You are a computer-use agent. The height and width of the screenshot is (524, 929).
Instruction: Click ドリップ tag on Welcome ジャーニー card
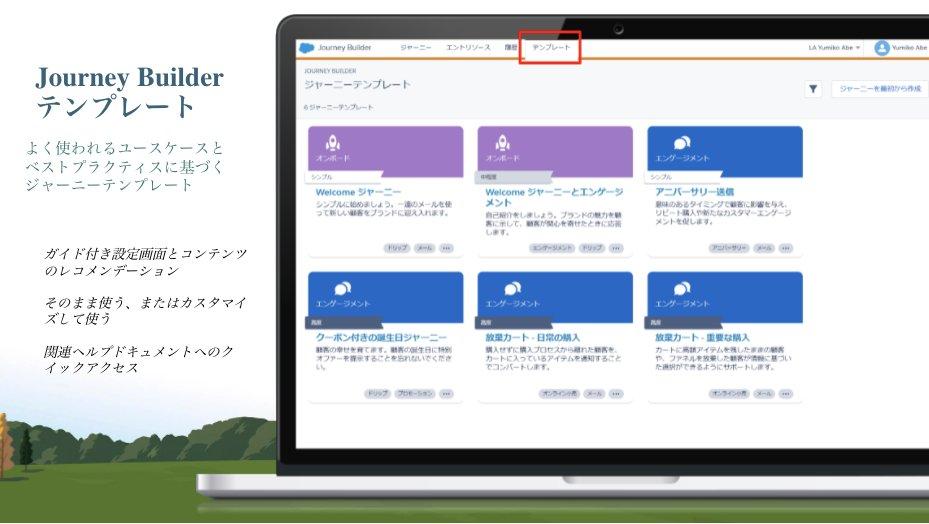(397, 248)
